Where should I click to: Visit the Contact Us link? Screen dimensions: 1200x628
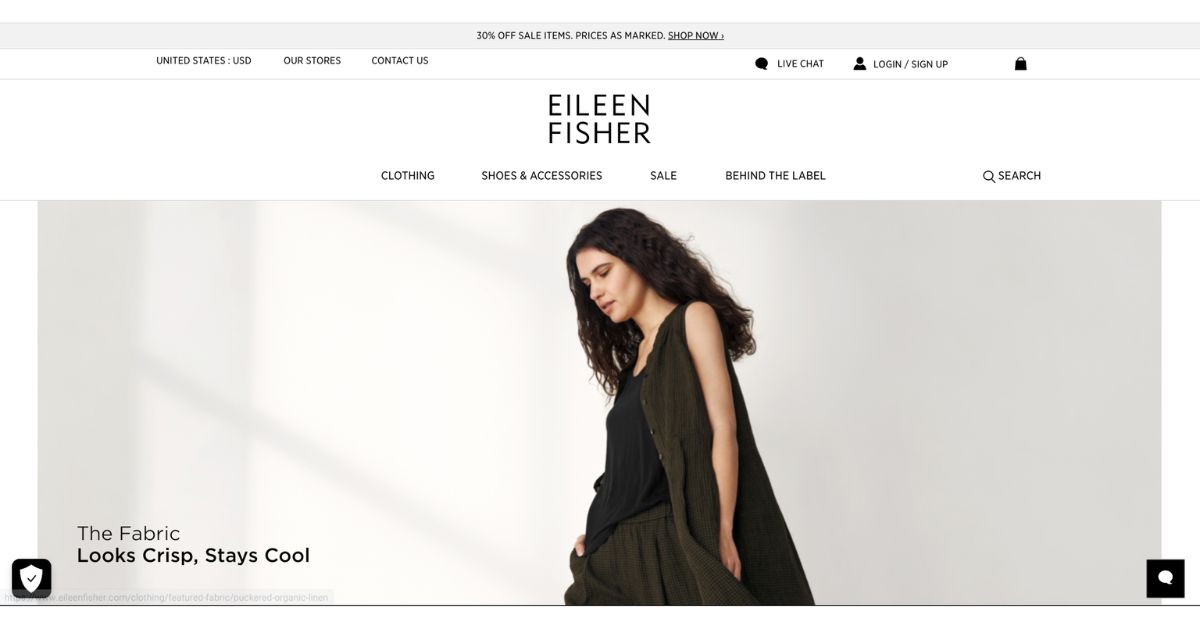[x=400, y=61]
